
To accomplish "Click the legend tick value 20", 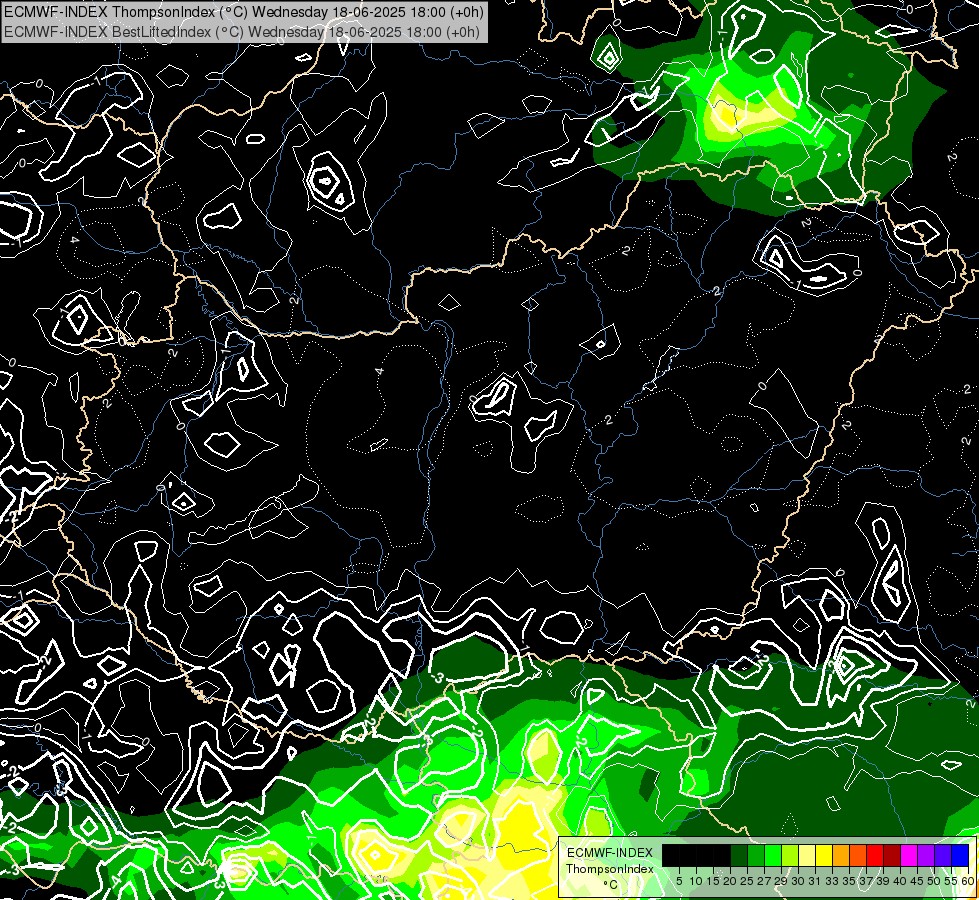I will pyautogui.click(x=730, y=881).
